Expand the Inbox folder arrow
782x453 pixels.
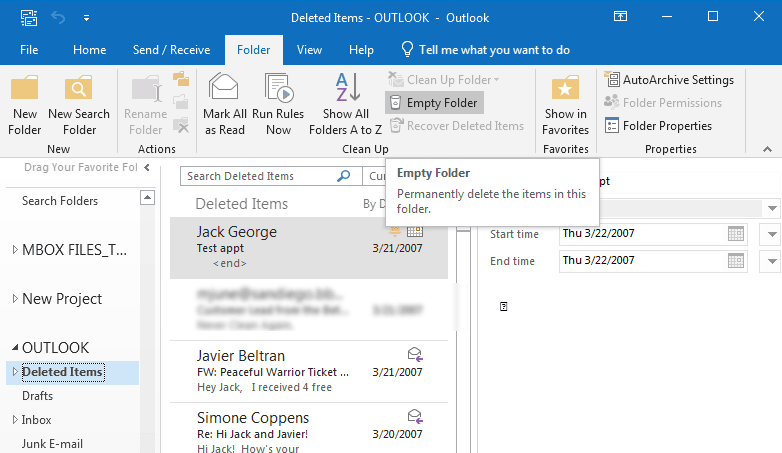click(x=14, y=420)
